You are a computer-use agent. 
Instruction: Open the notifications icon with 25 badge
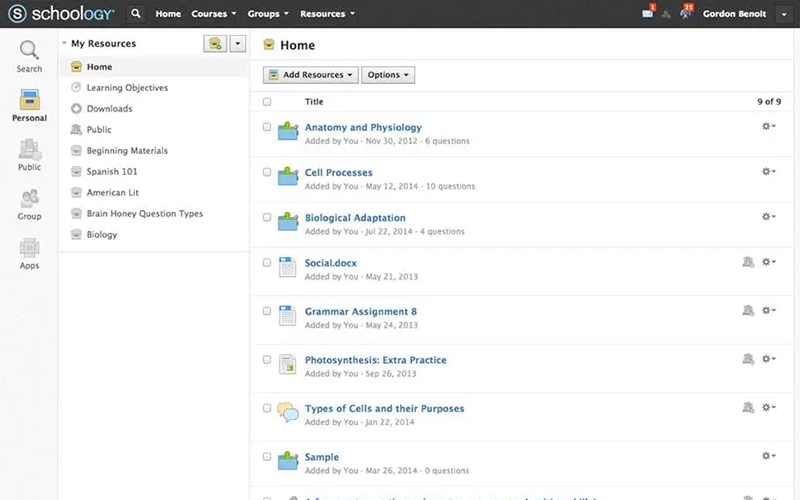(686, 13)
